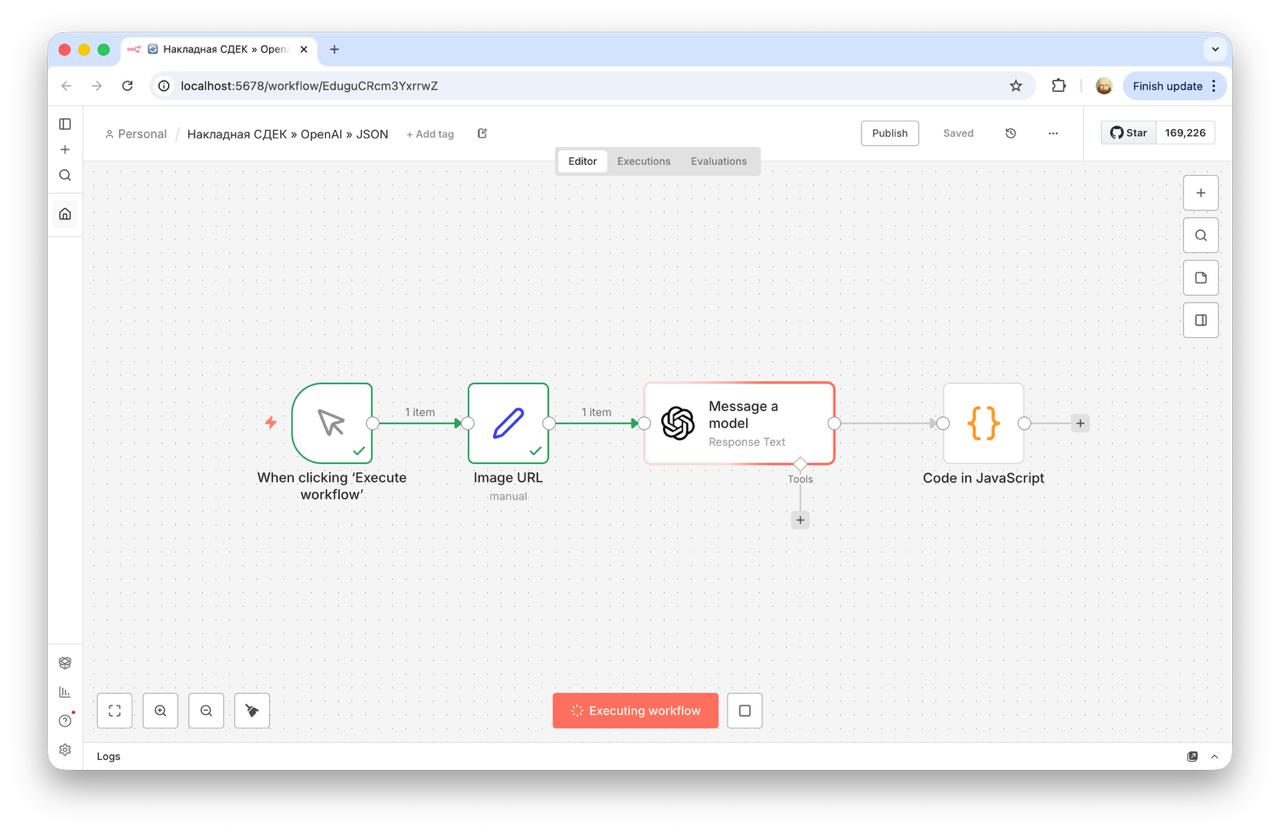Screen dimensions: 1280x833
Task: Search nodes using canvas search button
Action: [1200, 236]
